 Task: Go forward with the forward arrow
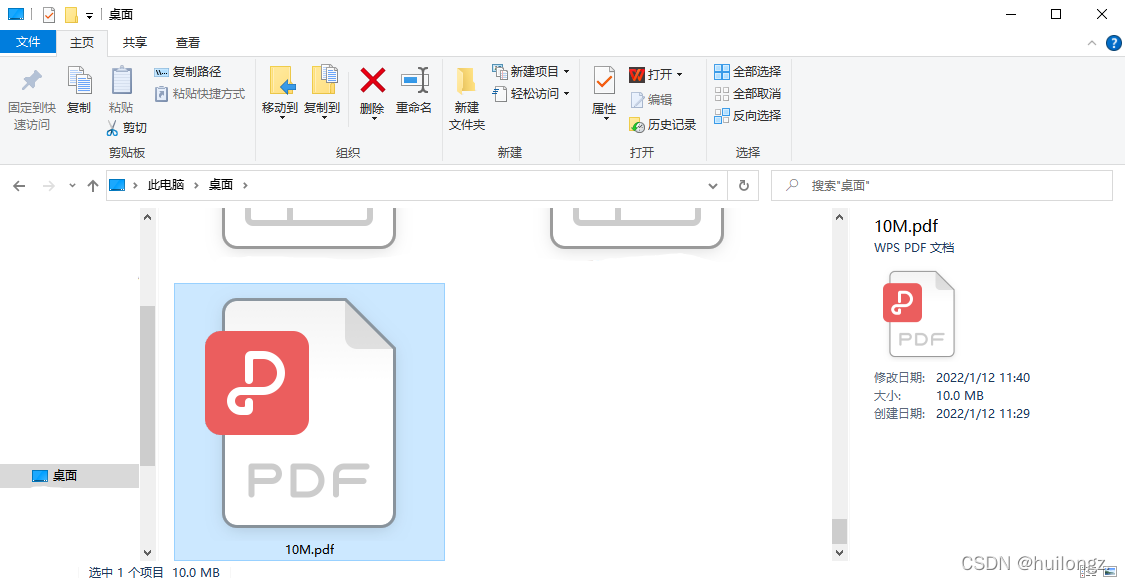tap(49, 186)
